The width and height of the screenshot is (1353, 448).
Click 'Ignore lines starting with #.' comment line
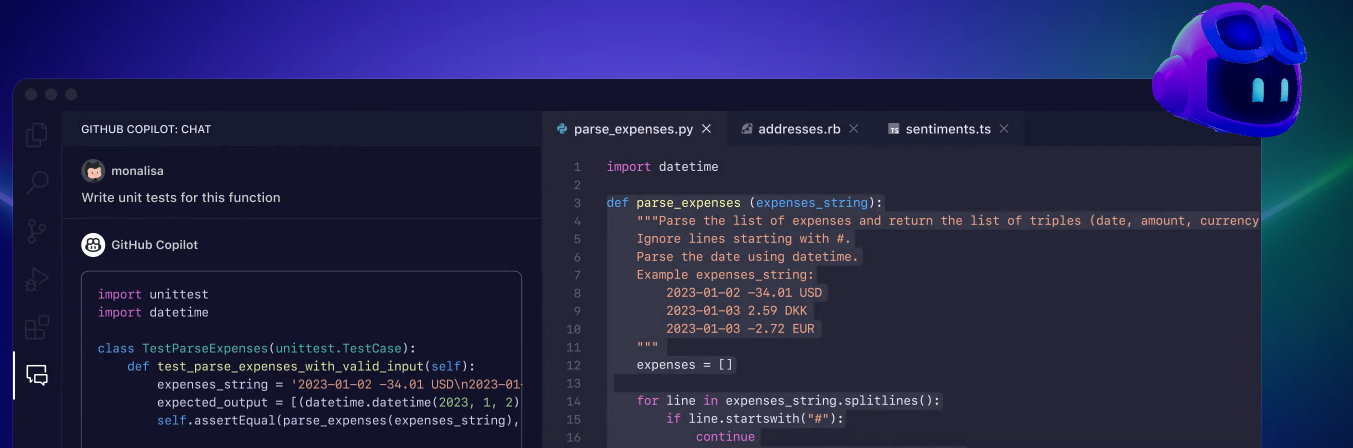tap(744, 238)
